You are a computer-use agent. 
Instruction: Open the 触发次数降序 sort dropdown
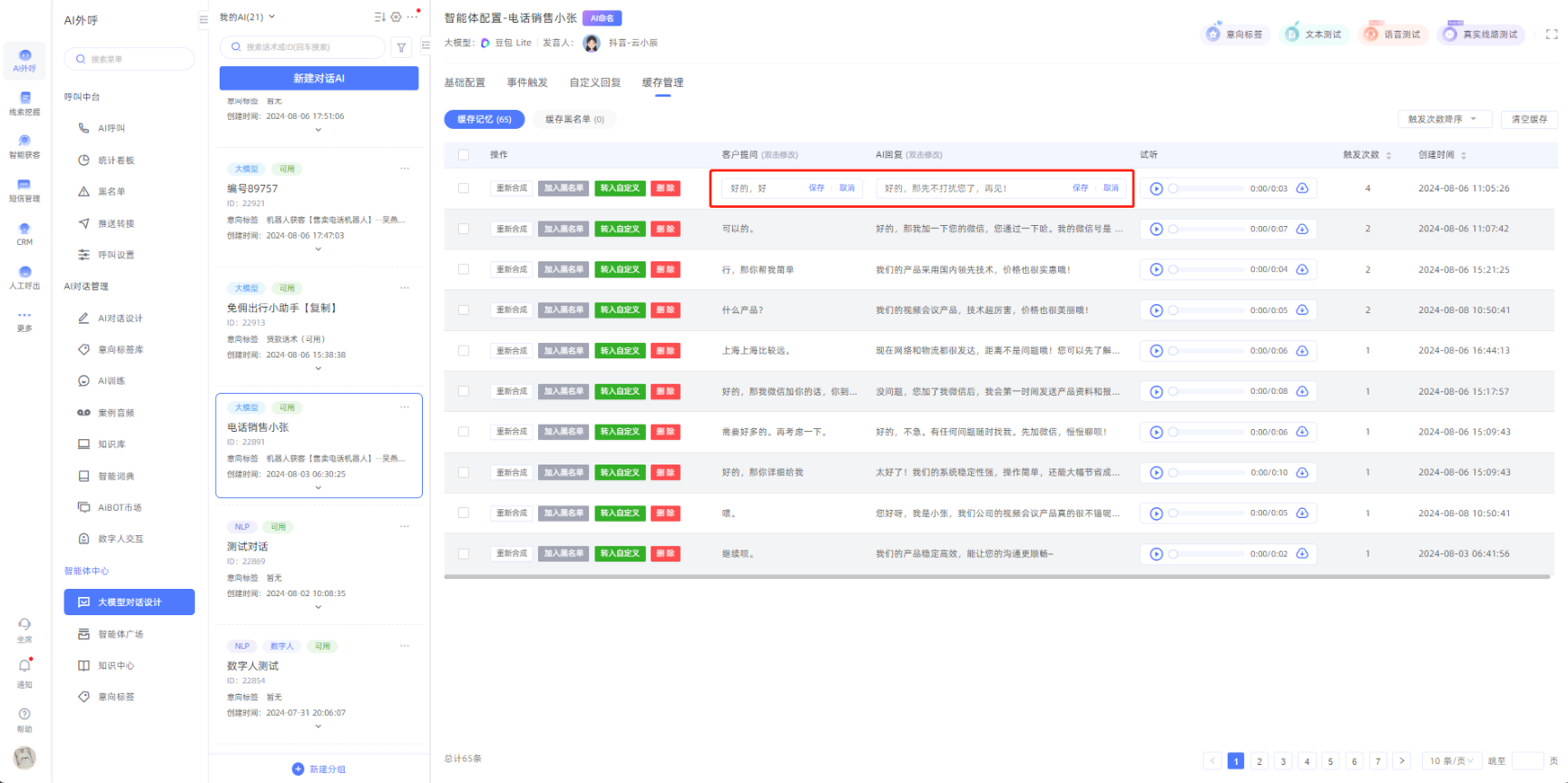[x=1442, y=120]
